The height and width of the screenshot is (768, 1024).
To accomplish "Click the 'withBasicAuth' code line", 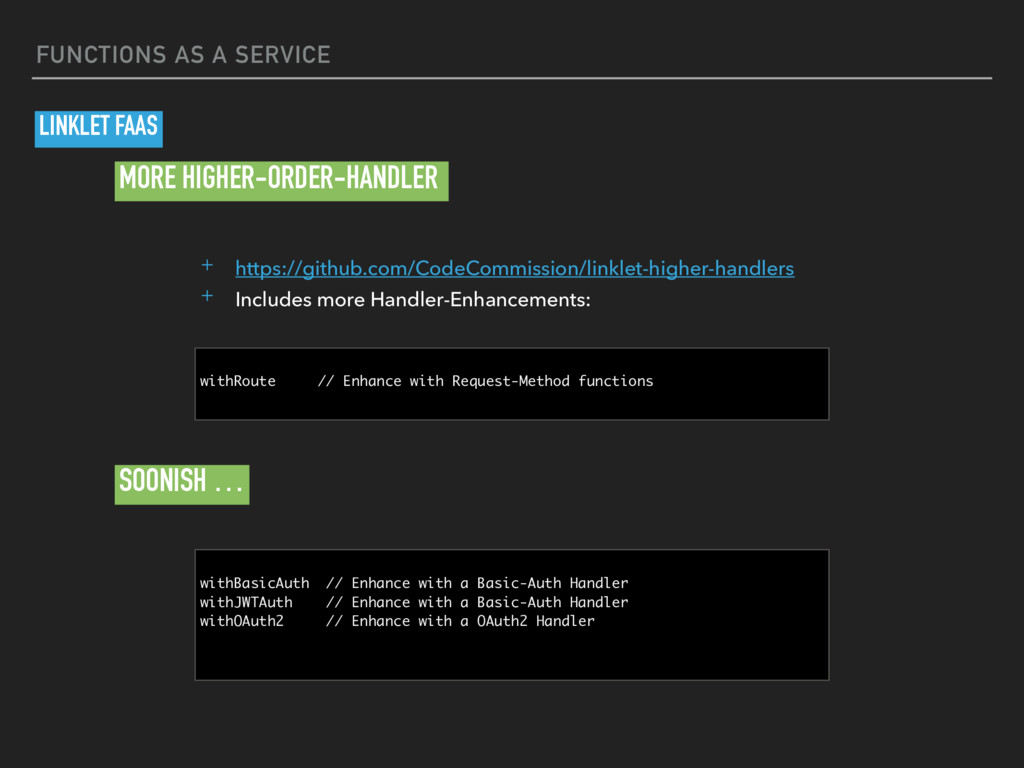I will pos(414,583).
